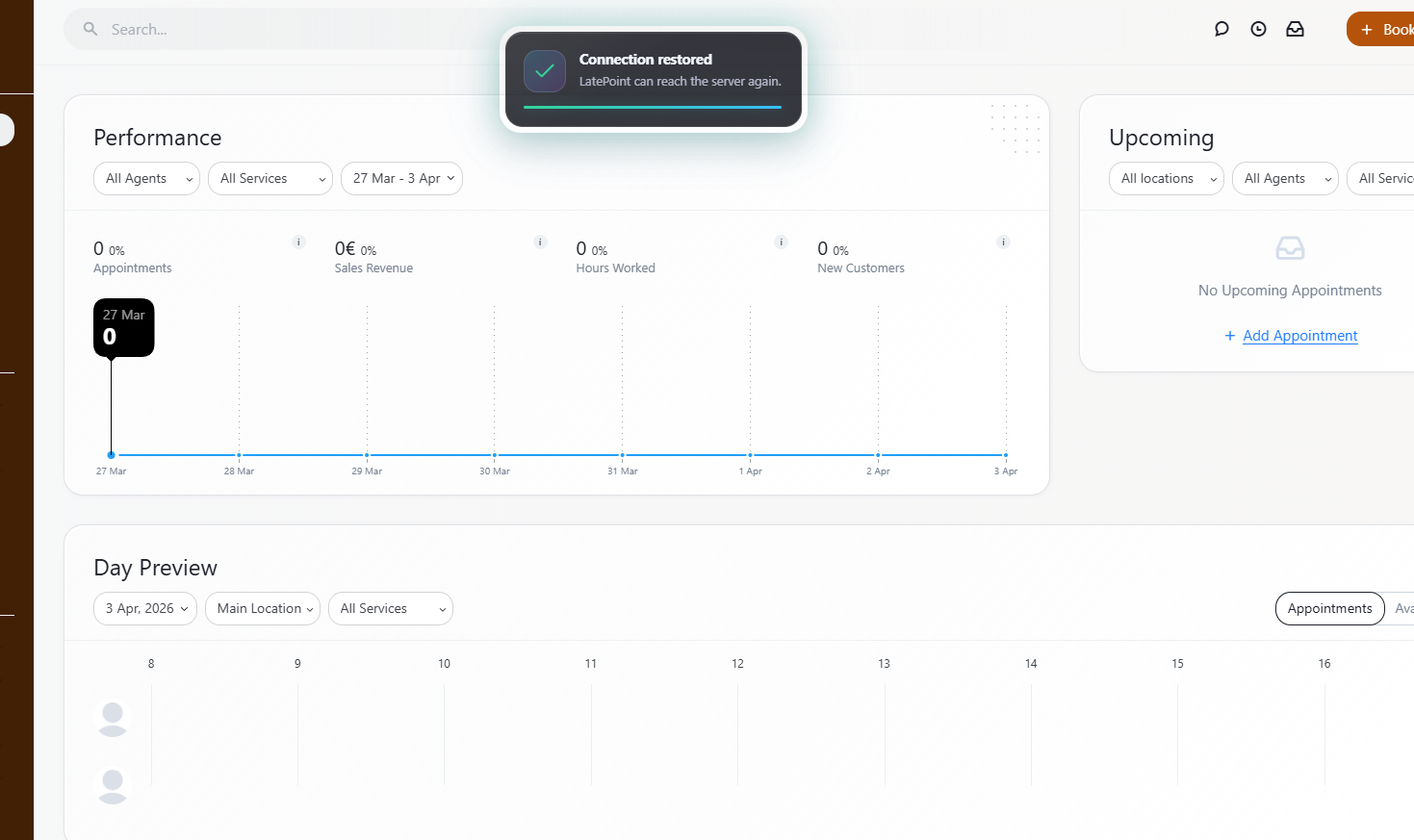Expand the Main Location dropdown
This screenshot has width=1414, height=840.
coord(262,609)
